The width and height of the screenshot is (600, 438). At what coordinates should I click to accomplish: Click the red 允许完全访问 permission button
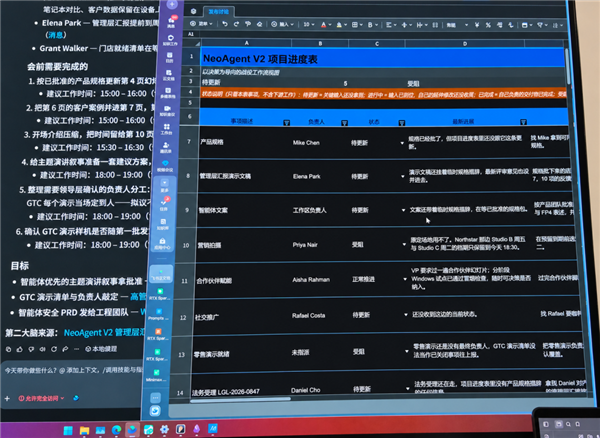41,398
